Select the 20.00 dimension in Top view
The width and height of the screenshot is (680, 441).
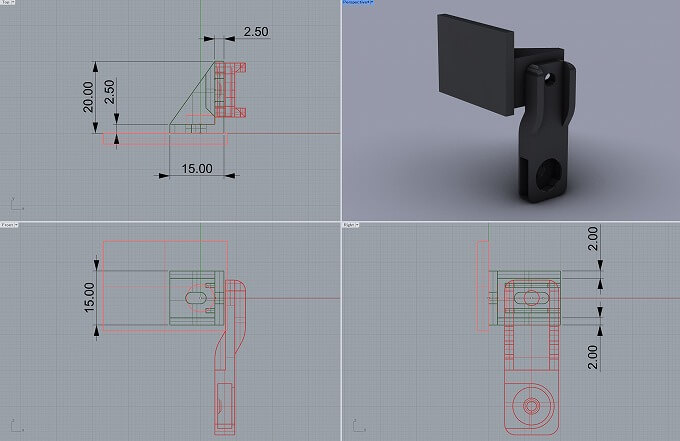pos(88,97)
